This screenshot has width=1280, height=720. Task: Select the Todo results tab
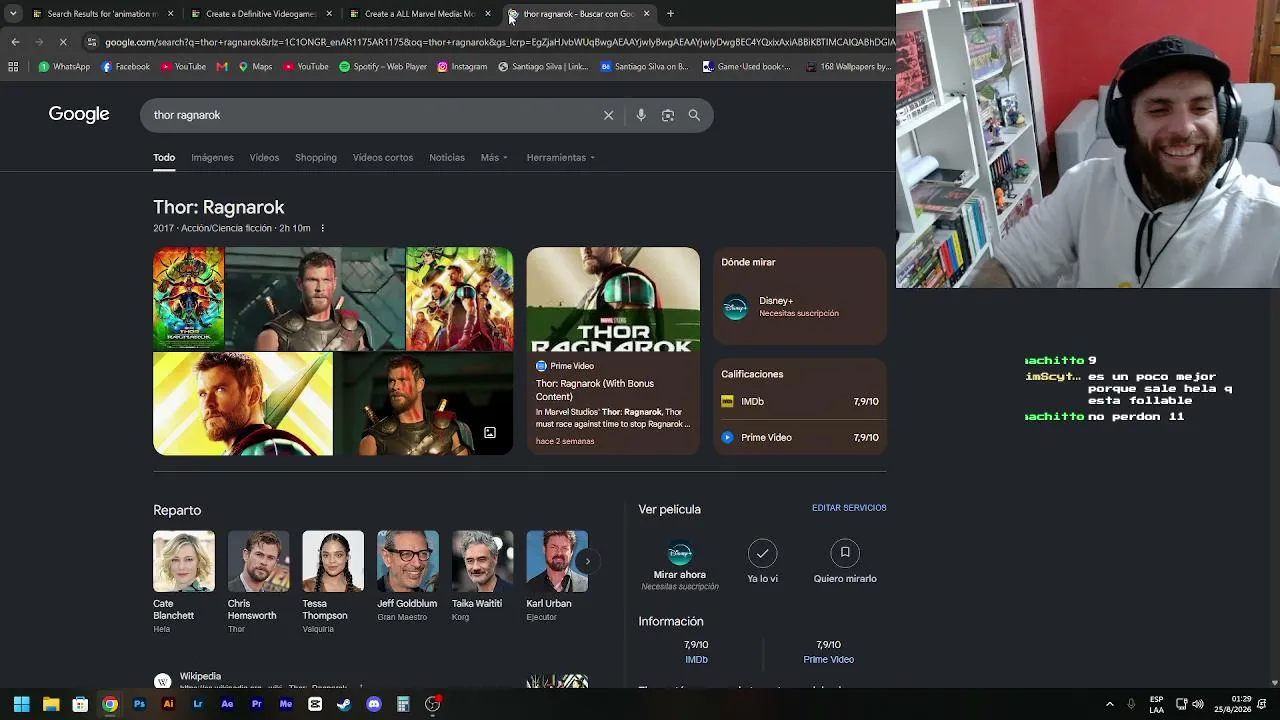point(164,158)
